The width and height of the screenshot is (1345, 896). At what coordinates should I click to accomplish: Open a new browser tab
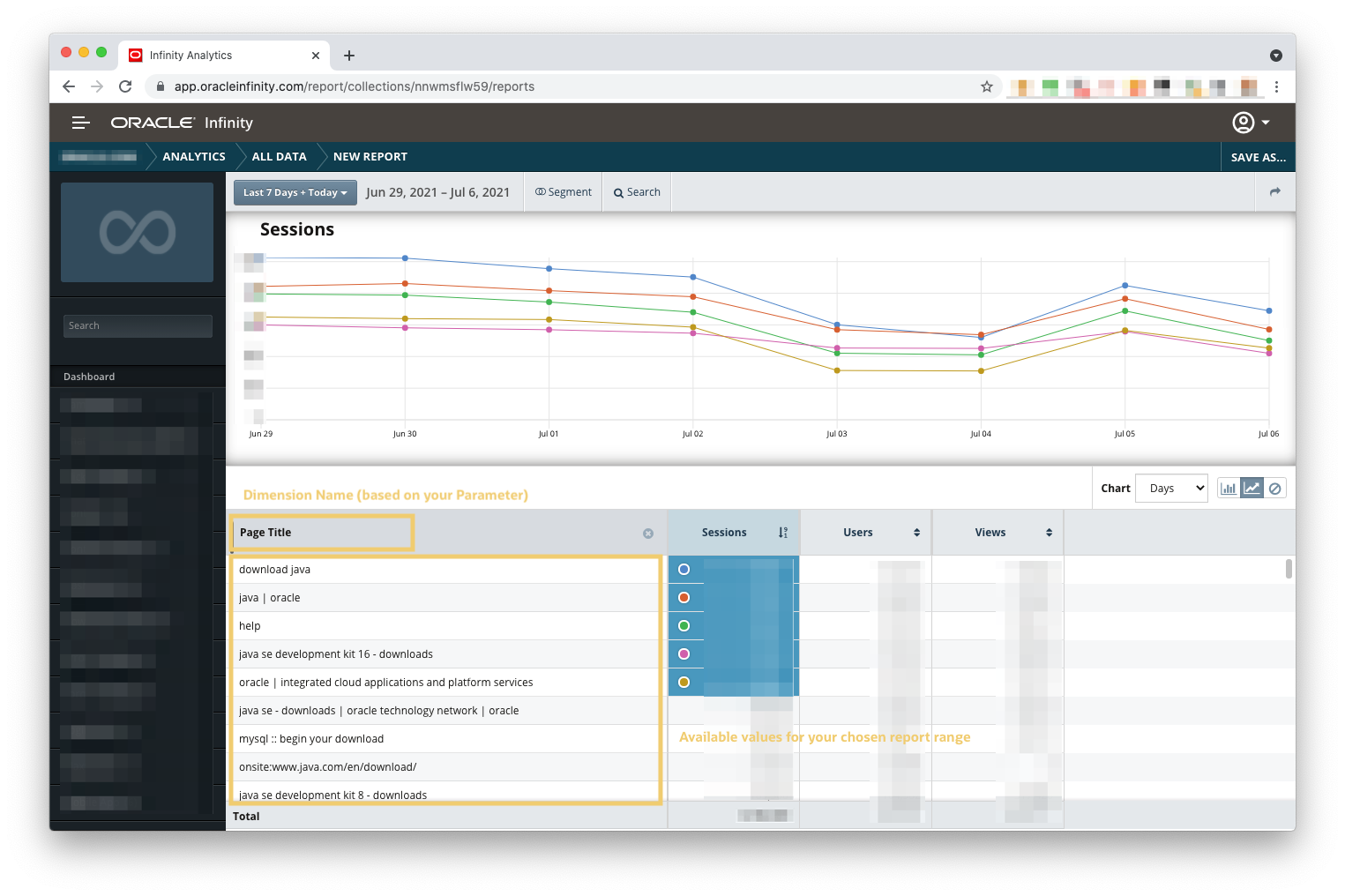pos(349,56)
